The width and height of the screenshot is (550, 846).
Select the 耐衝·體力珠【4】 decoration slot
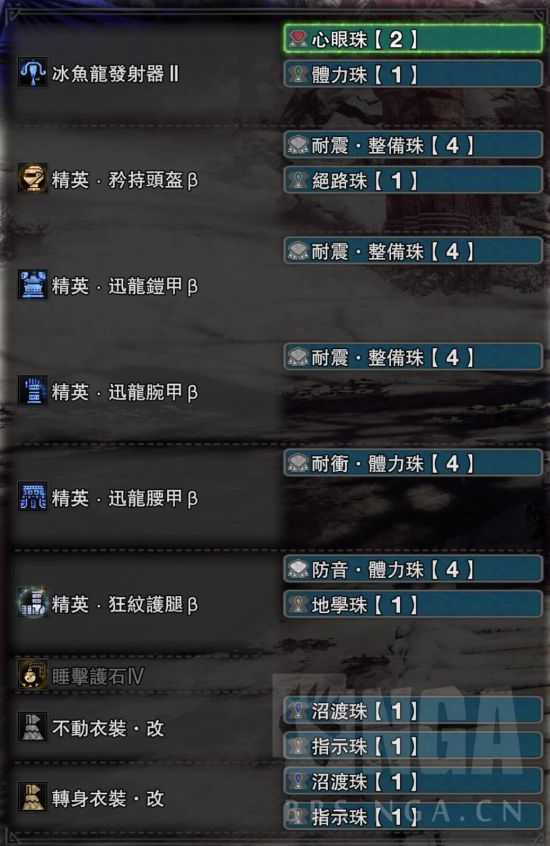pos(413,463)
